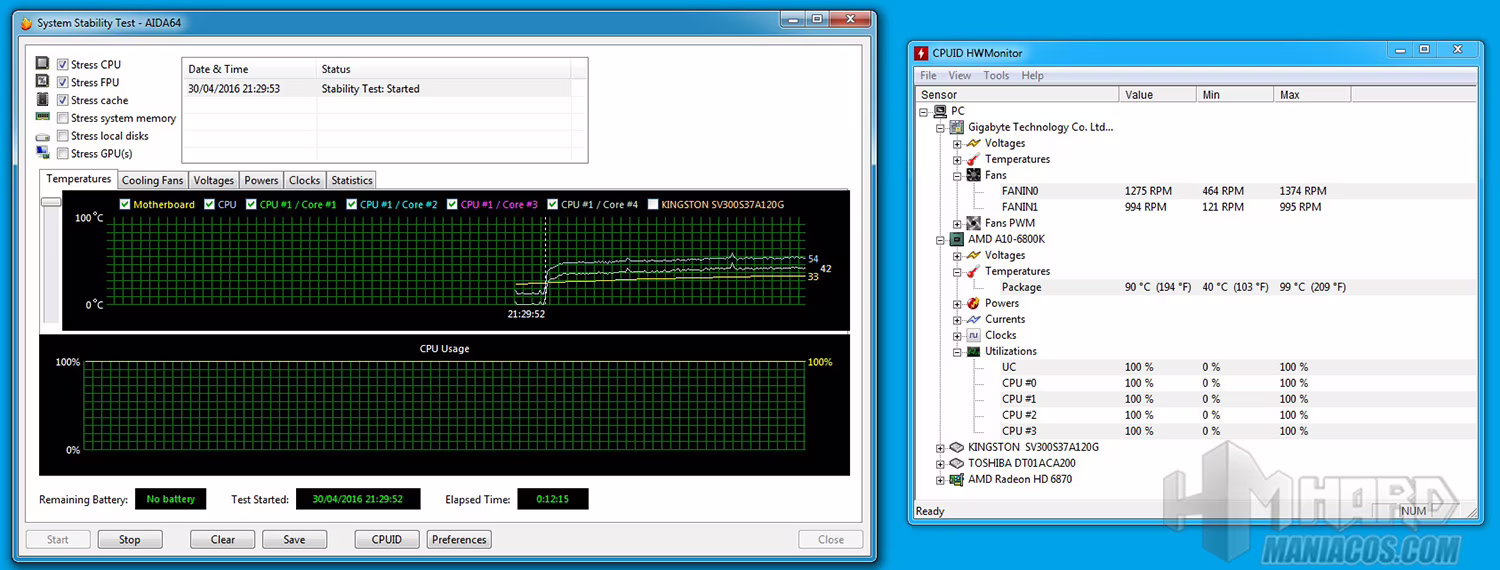The width and height of the screenshot is (1500, 570).
Task: Open the Tools menu in HWMonitor
Action: [996, 75]
